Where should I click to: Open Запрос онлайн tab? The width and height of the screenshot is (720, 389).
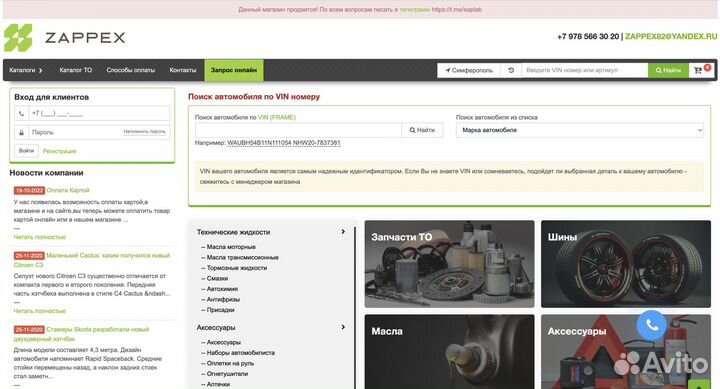[234, 70]
